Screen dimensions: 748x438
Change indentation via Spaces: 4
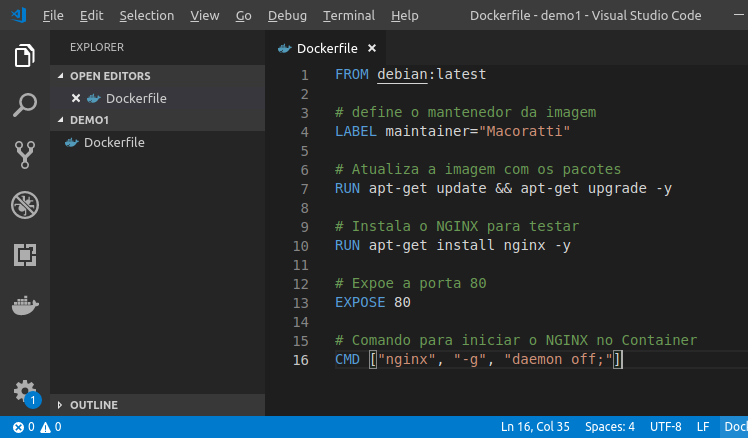(609, 427)
